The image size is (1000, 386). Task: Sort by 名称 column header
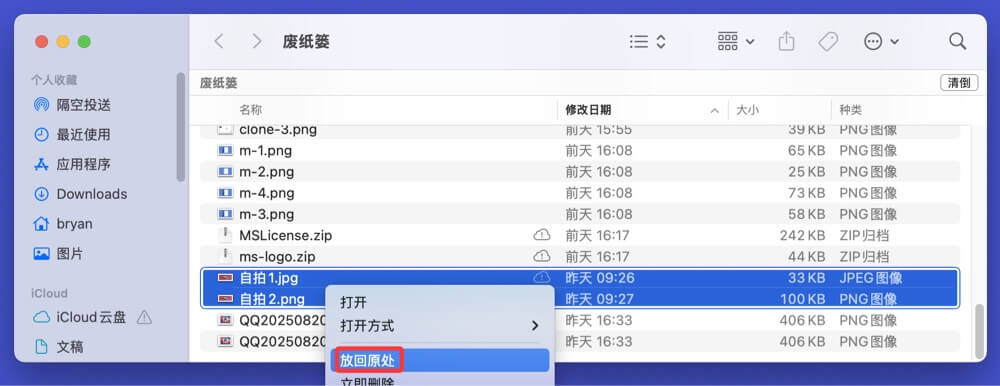click(x=251, y=110)
